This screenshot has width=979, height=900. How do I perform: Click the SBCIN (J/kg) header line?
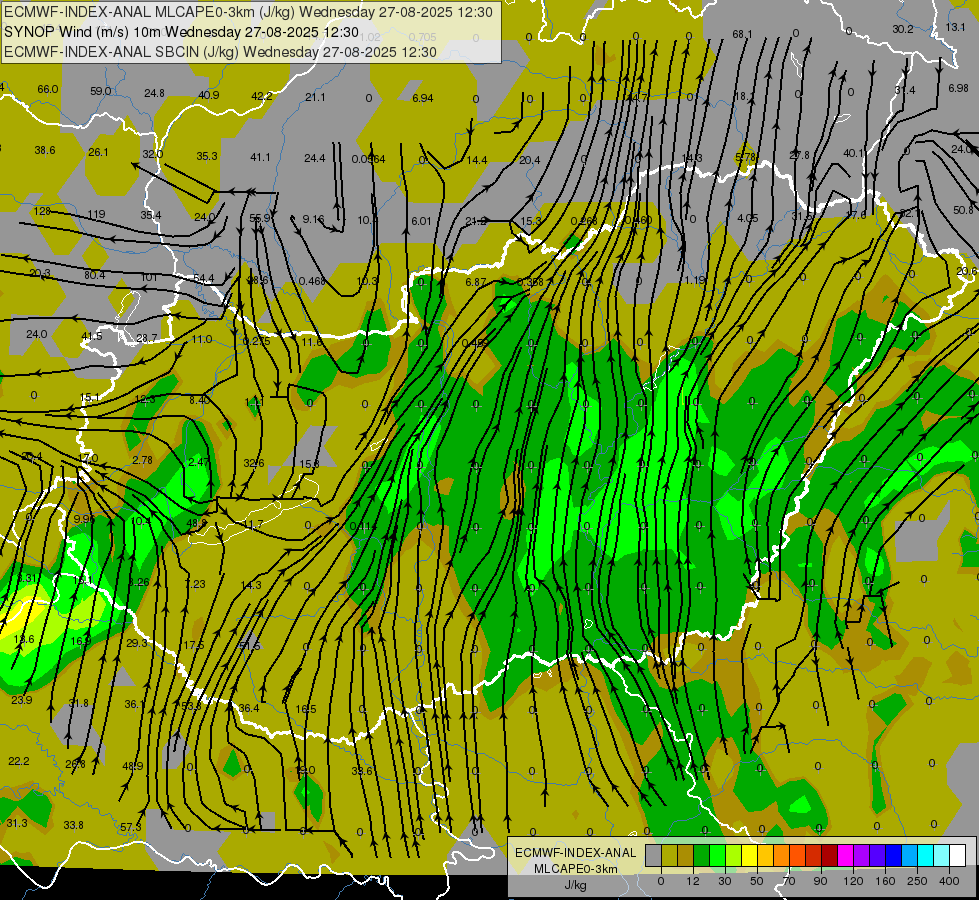coord(220,52)
